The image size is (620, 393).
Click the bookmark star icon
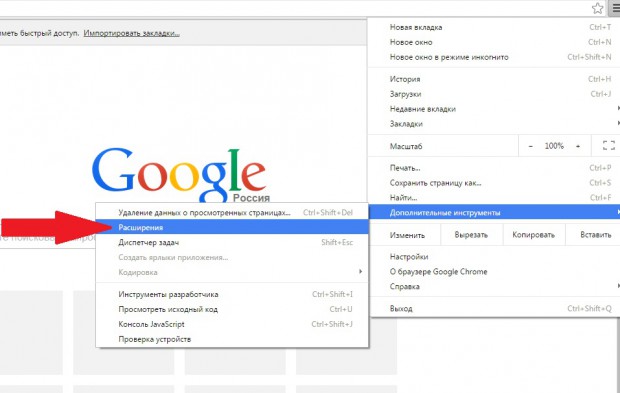[x=597, y=8]
